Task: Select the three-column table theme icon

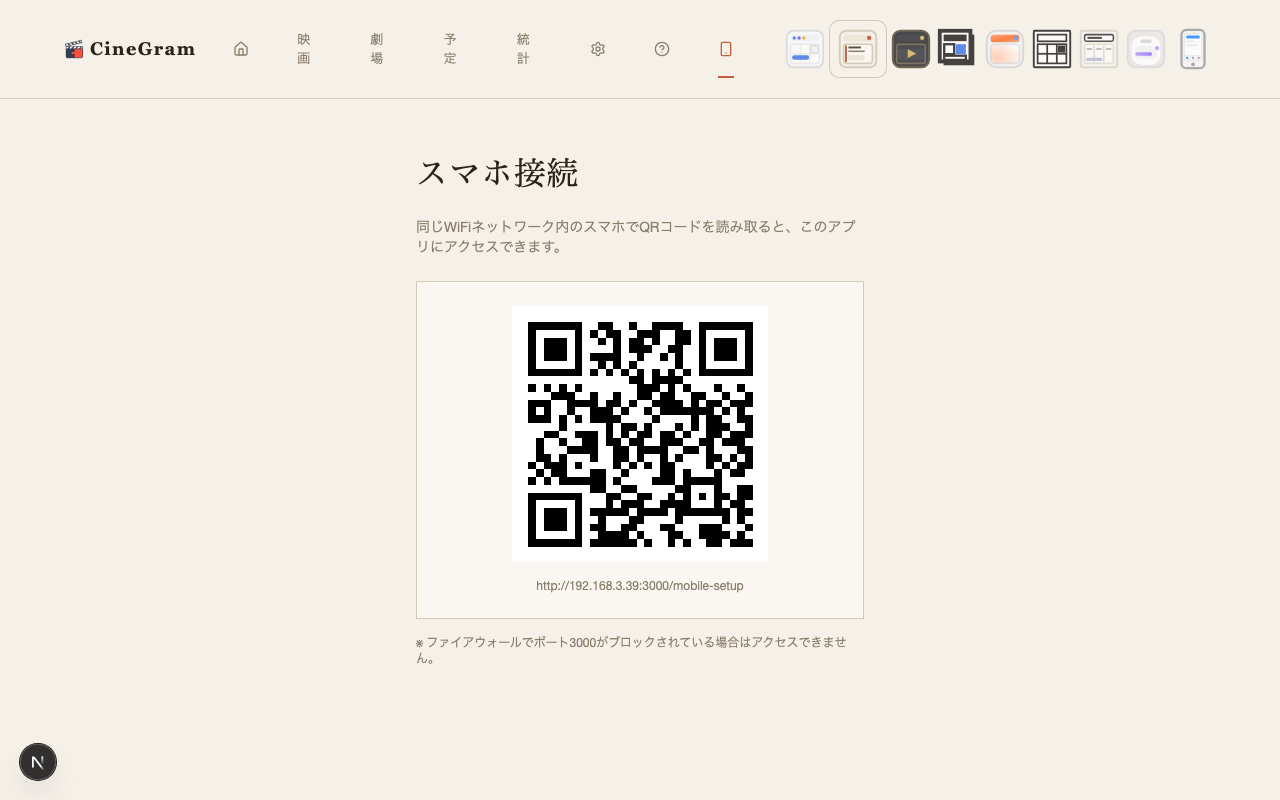Action: [1098, 48]
